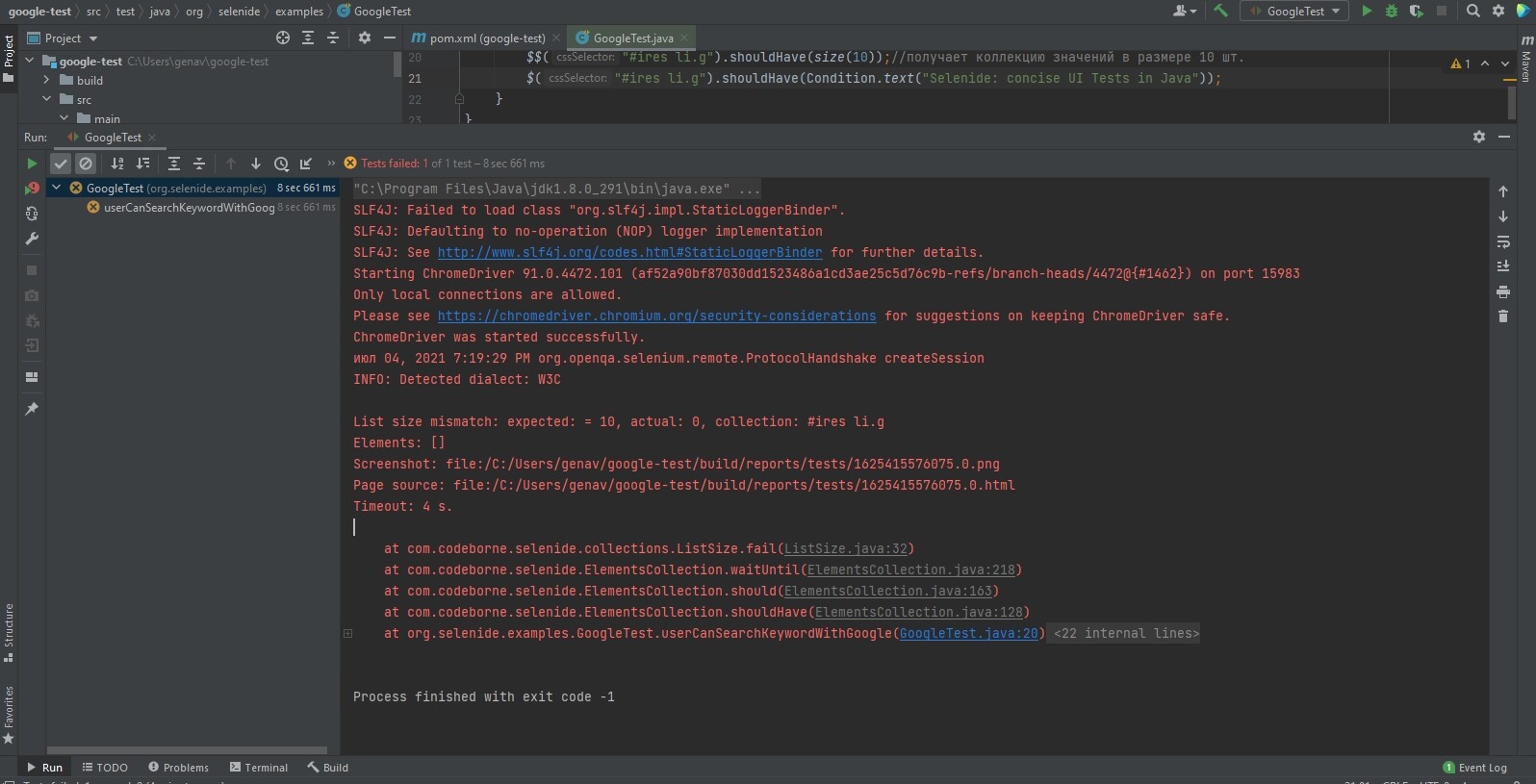Restore the Run panel layout

pyautogui.click(x=32, y=377)
